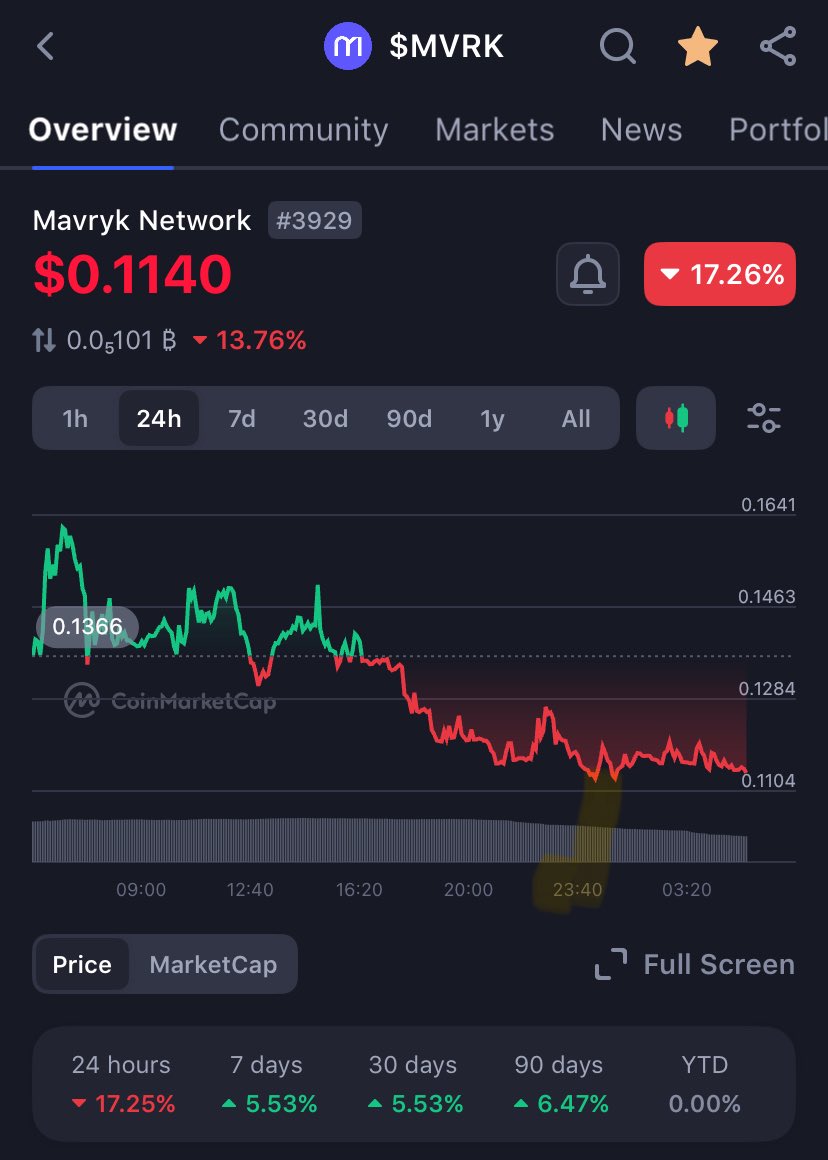Tap the 30 days 5.53% stat
The width and height of the screenshot is (828, 1160).
414,1084
